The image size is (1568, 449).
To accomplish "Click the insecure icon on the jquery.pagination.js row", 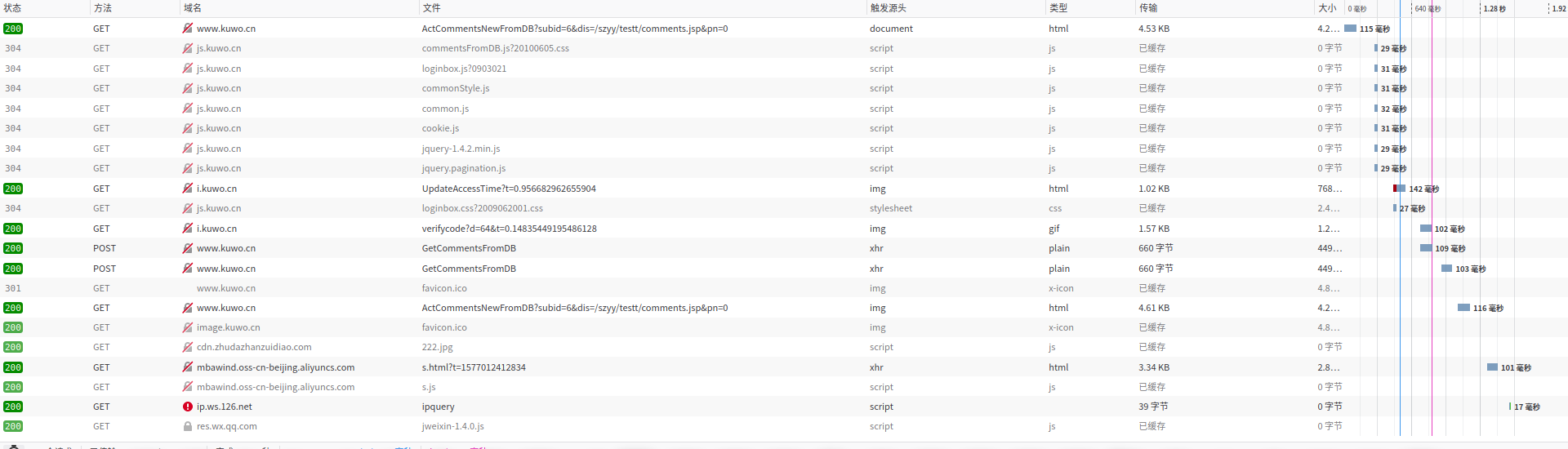I will (x=188, y=168).
